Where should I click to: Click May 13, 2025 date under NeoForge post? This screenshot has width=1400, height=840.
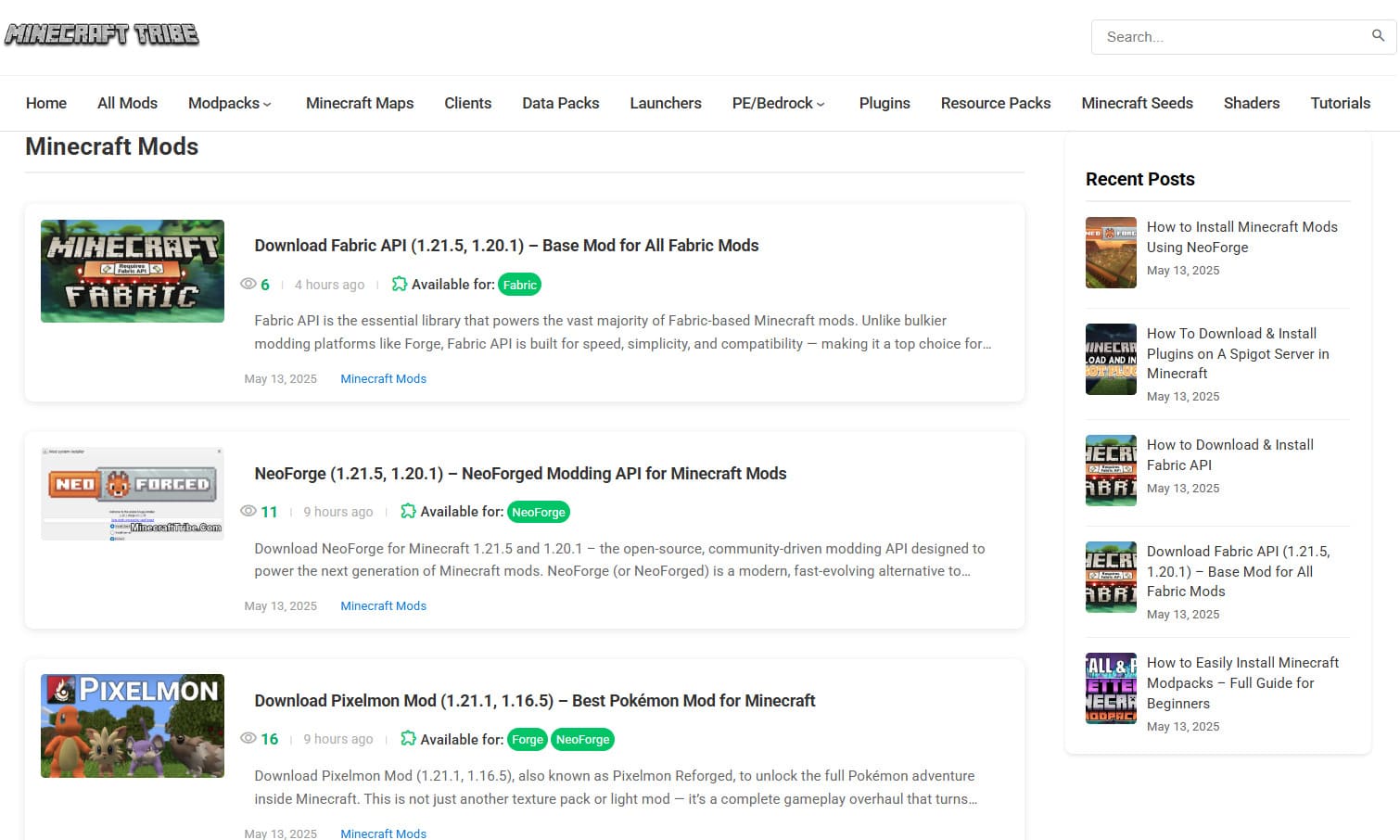[x=280, y=605]
